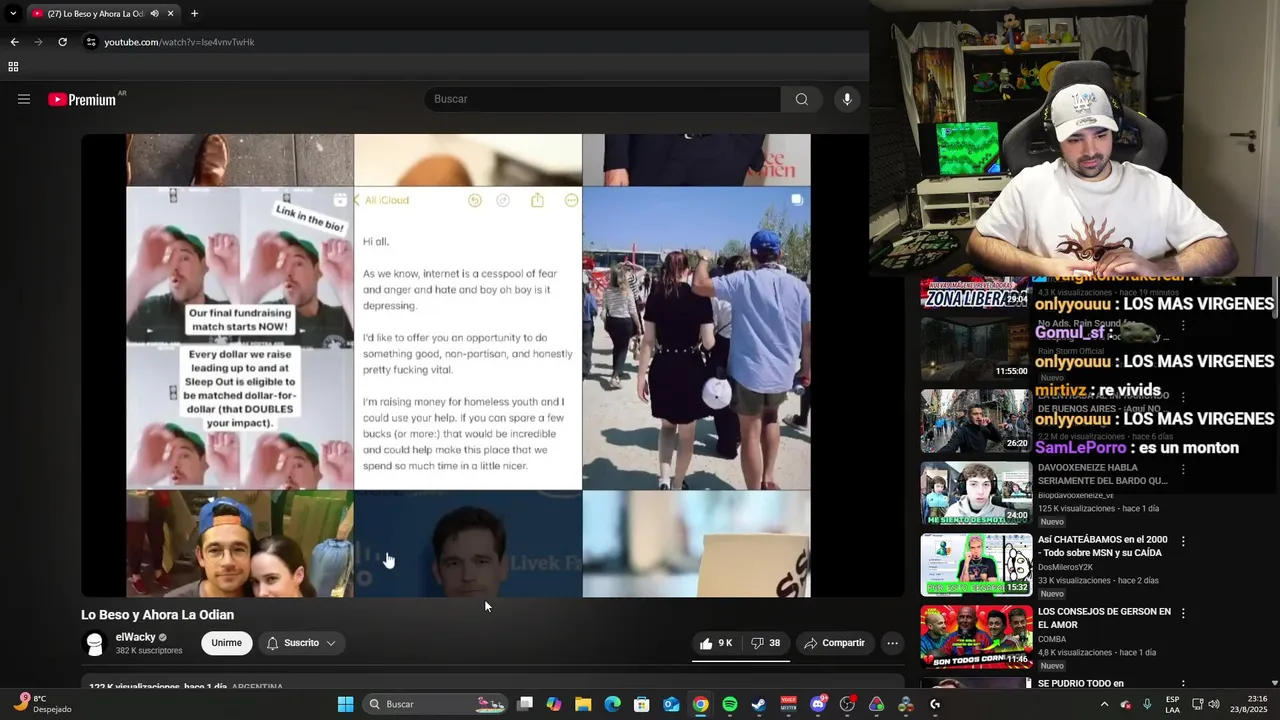Open a new browser tab
Viewport: 1280px width, 720px height.
pyautogui.click(x=194, y=14)
